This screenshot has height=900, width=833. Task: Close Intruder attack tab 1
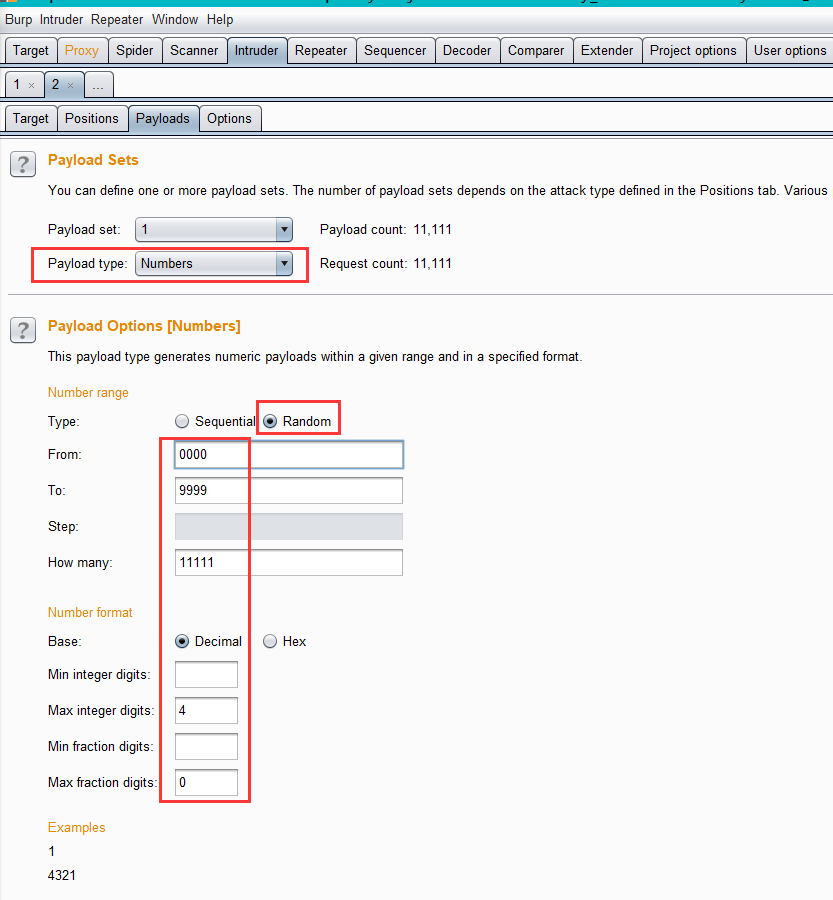32,86
